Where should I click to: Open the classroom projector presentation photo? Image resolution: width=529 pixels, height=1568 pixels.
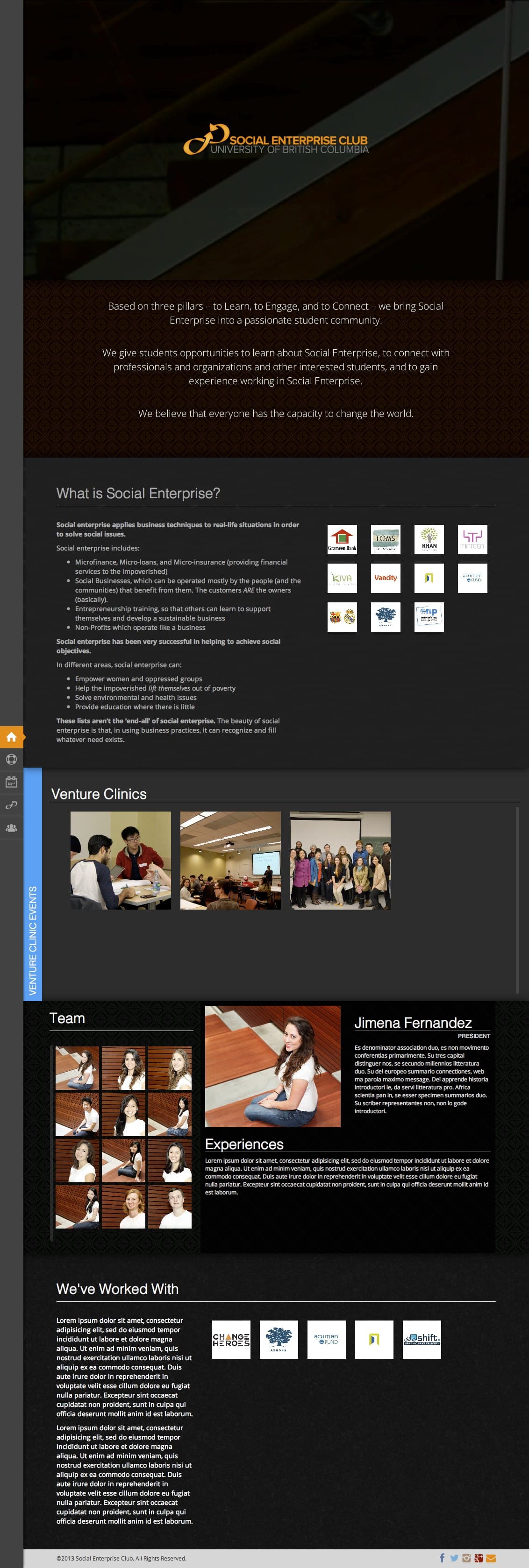pos(230,860)
